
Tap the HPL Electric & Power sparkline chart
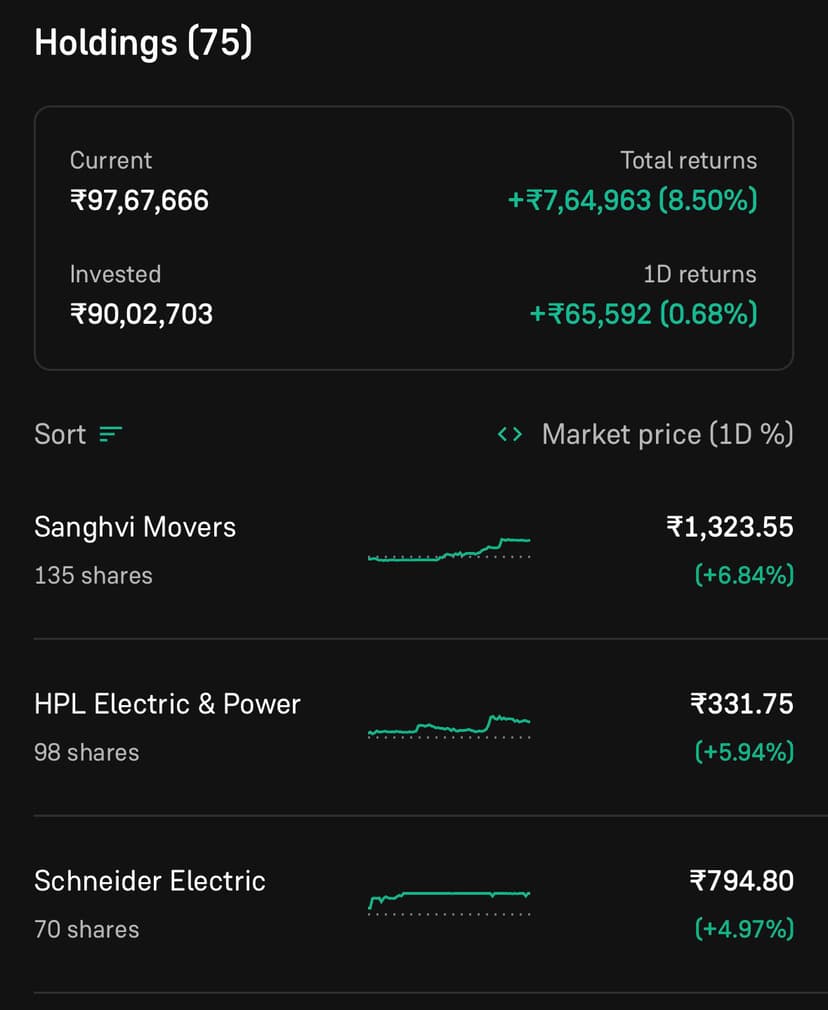[x=449, y=725]
